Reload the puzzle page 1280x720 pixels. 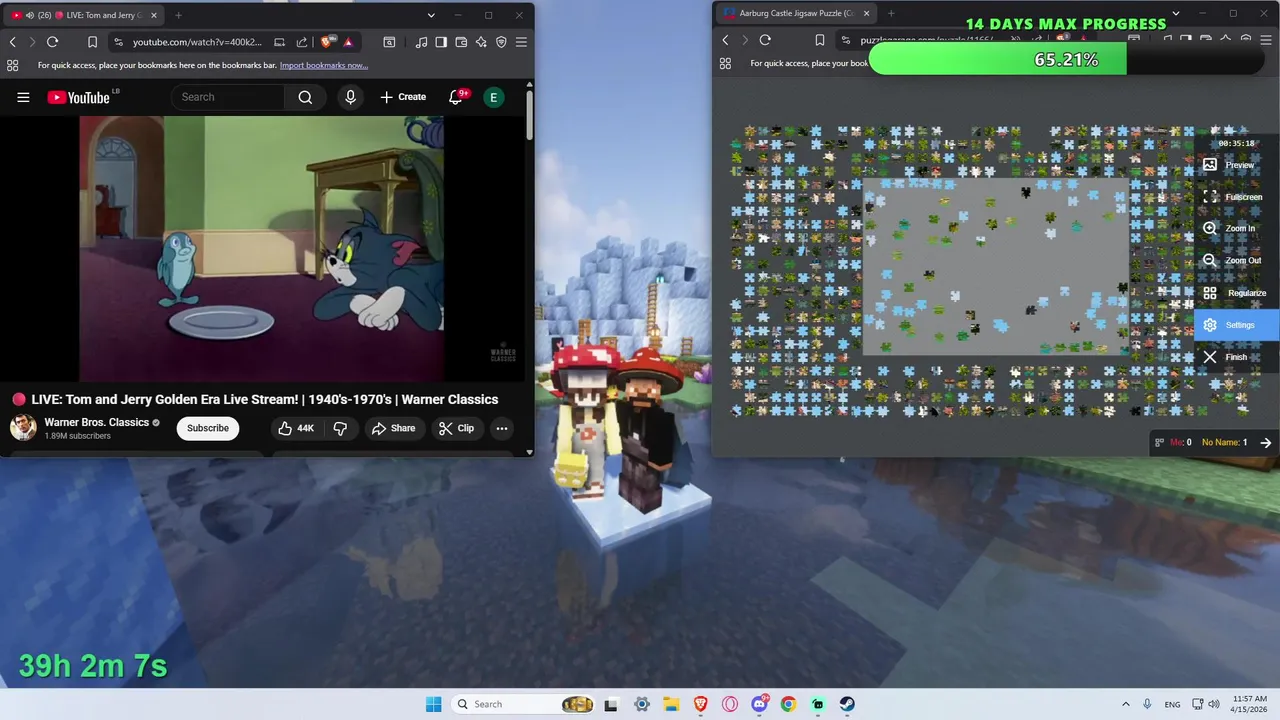pyautogui.click(x=765, y=40)
